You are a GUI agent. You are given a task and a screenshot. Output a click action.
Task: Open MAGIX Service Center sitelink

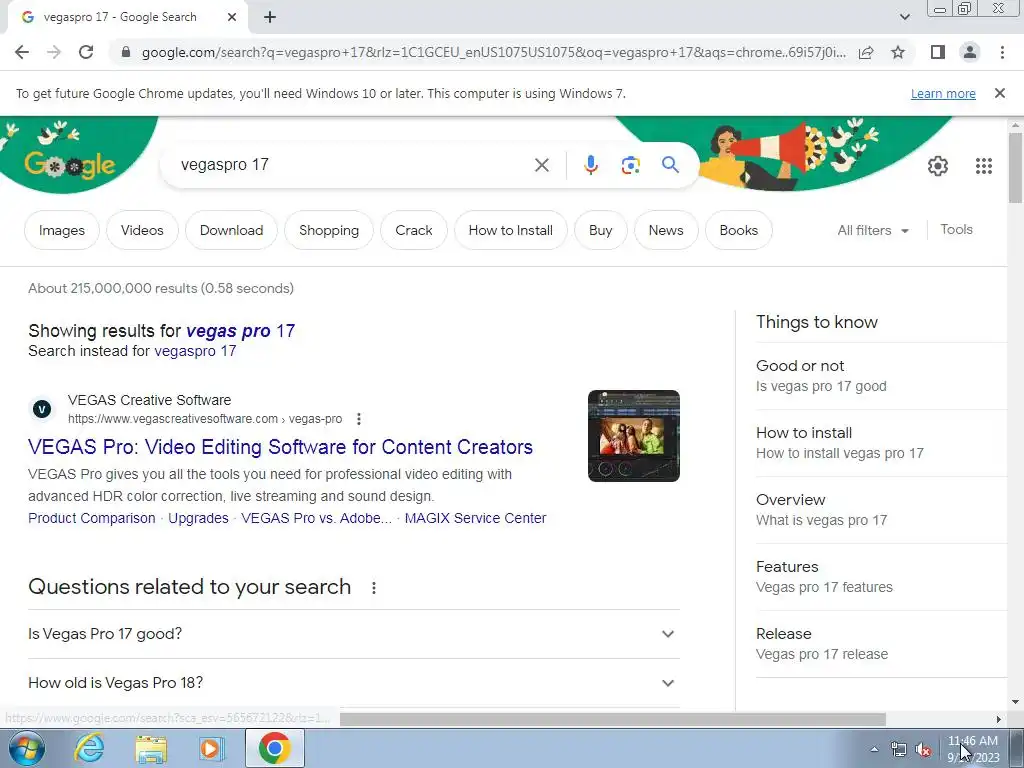click(475, 518)
